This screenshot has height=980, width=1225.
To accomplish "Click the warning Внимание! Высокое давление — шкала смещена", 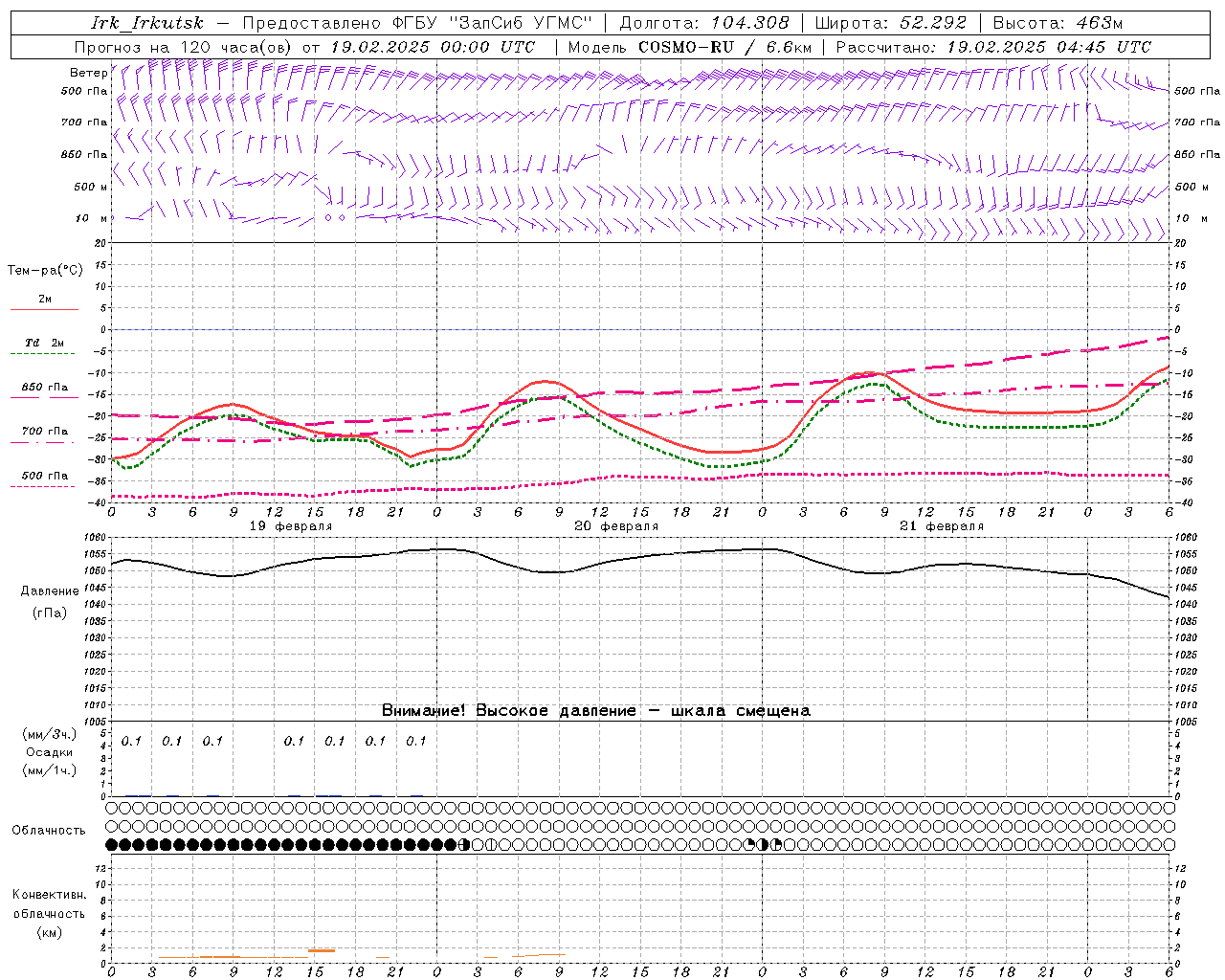I will [596, 710].
